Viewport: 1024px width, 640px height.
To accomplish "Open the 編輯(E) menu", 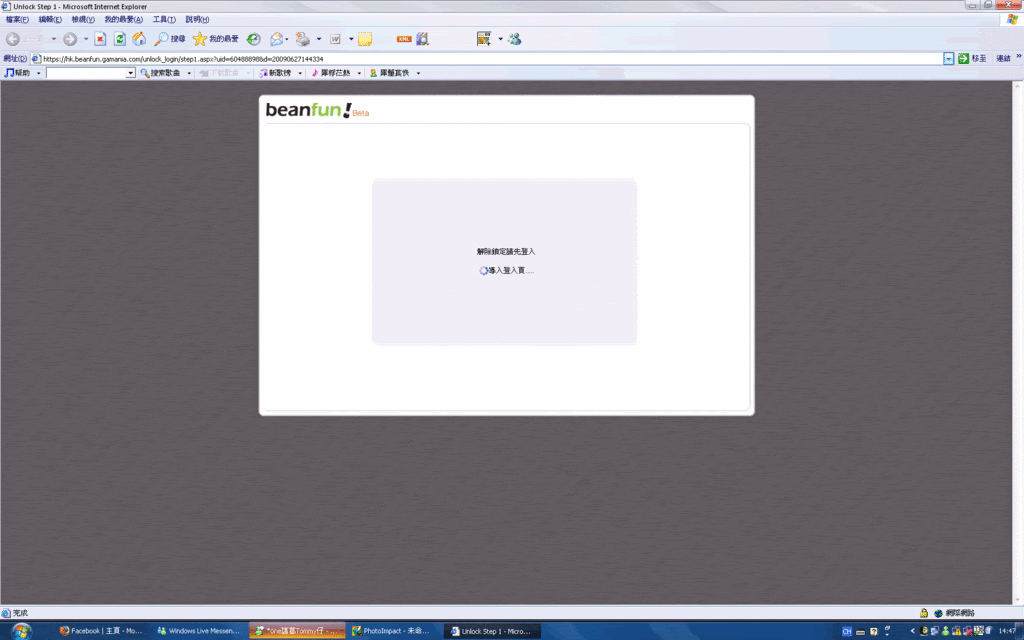I will [x=50, y=20].
